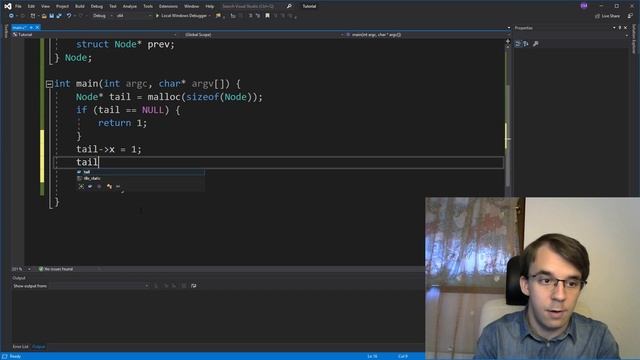Close the main.c tab
Screen dimensions: 640x360
pos(38,27)
